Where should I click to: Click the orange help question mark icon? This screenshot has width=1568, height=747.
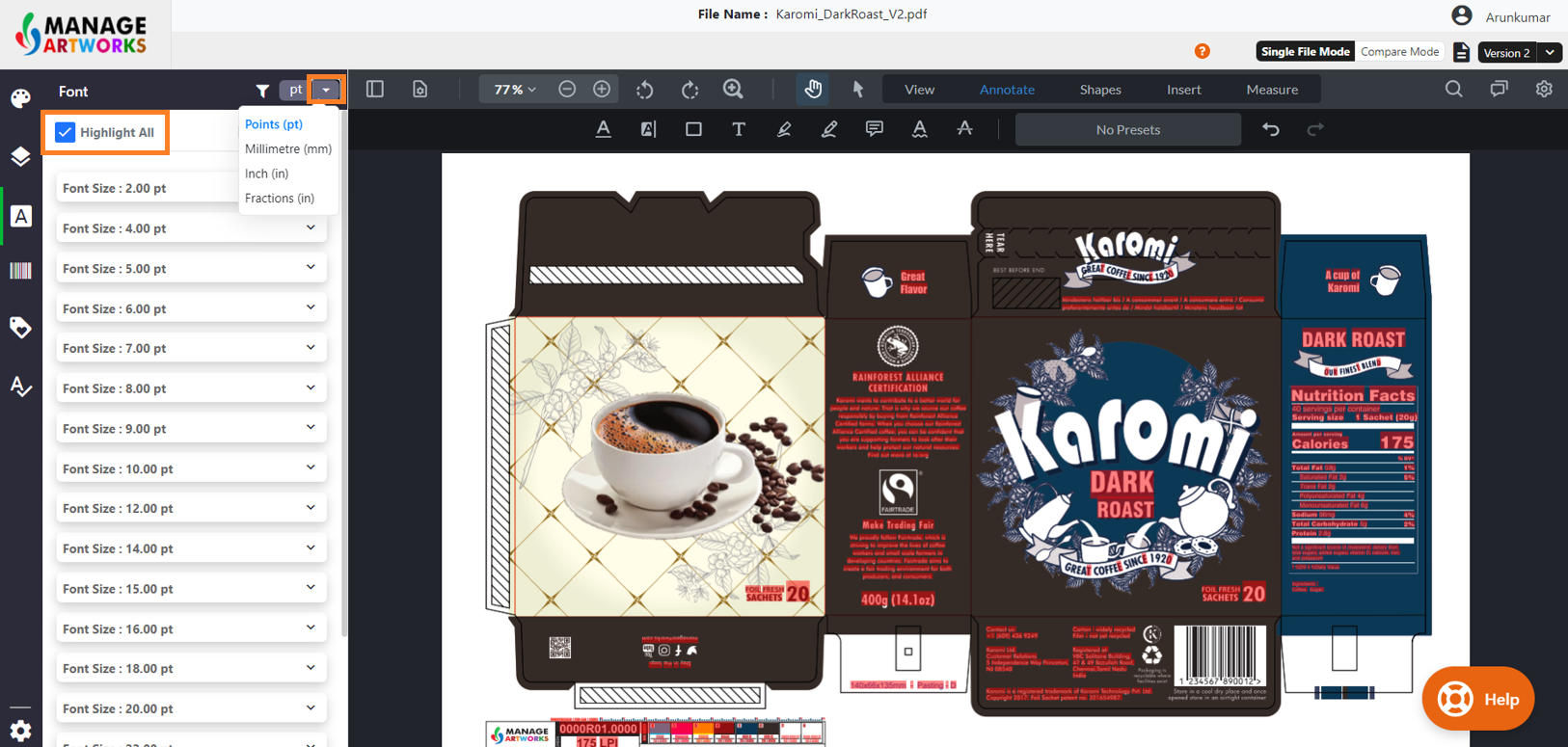[1202, 51]
